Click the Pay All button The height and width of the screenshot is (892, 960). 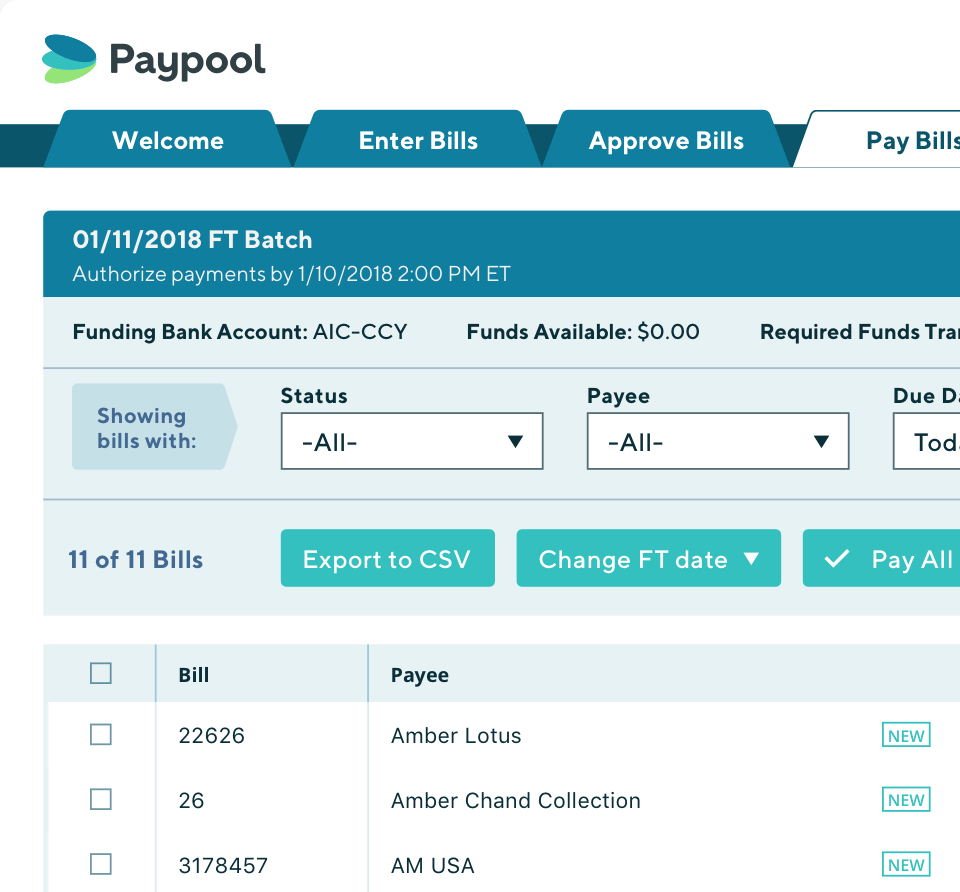point(895,558)
